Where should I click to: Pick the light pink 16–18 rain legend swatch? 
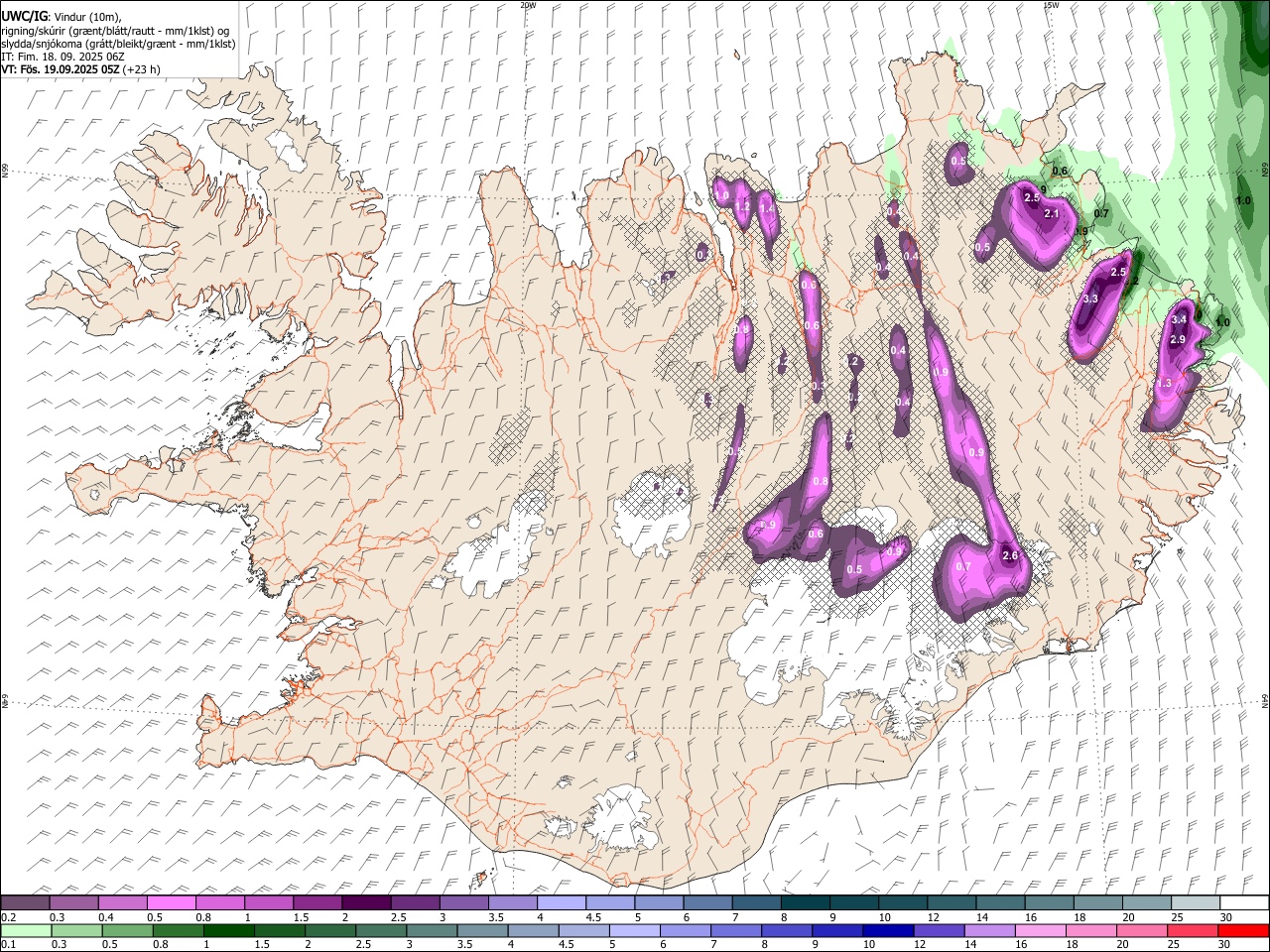pyautogui.click(x=1039, y=931)
